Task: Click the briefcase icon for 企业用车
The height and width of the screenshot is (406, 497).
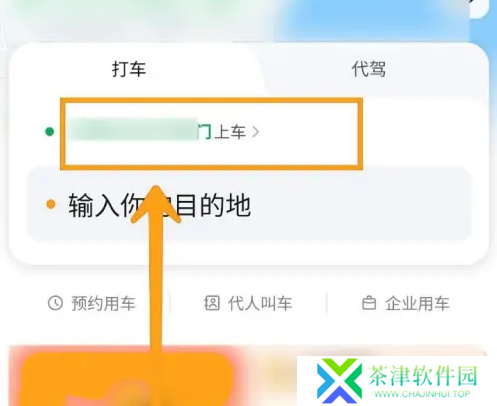Action: coord(369,303)
